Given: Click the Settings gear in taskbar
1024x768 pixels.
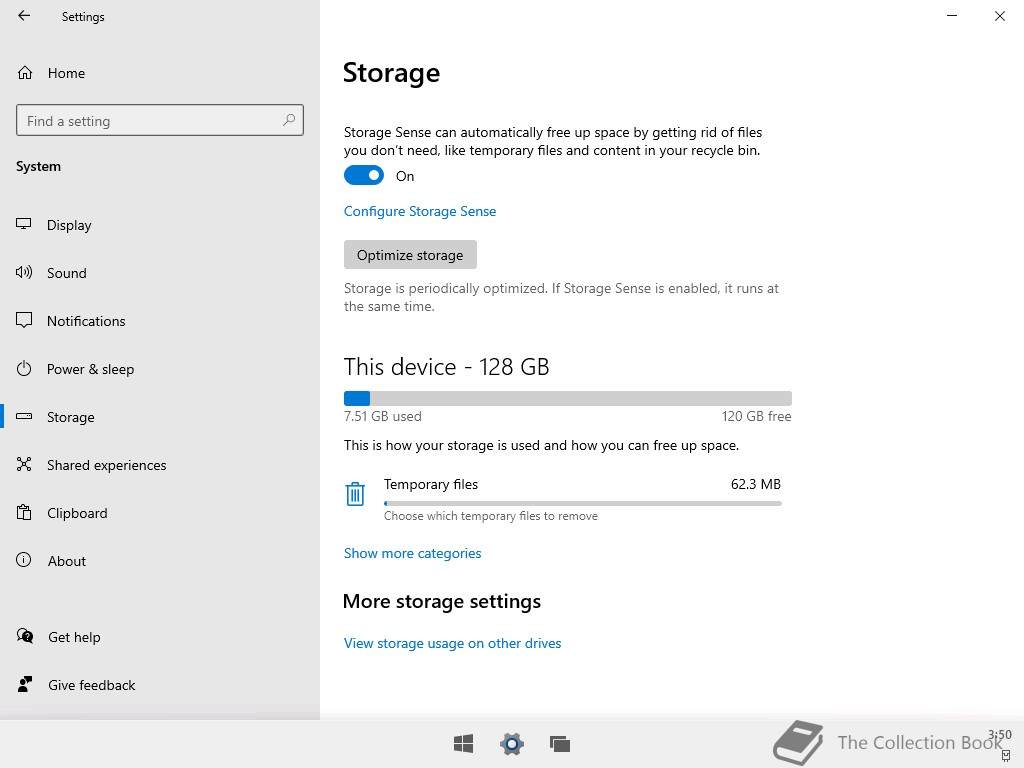Looking at the screenshot, I should pos(512,743).
